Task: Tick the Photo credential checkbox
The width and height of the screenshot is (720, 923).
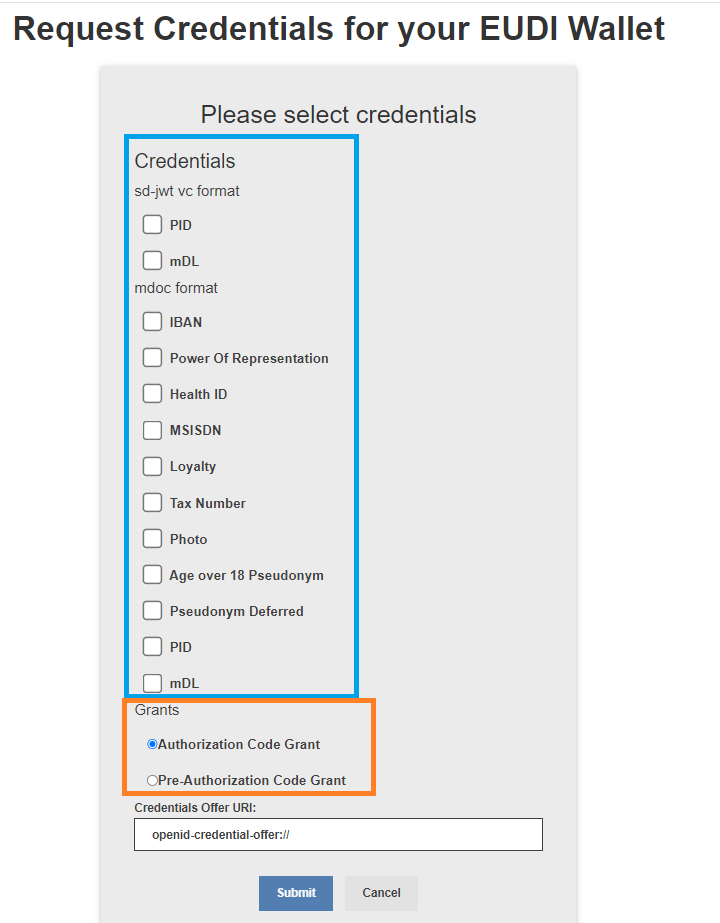Action: (x=152, y=539)
